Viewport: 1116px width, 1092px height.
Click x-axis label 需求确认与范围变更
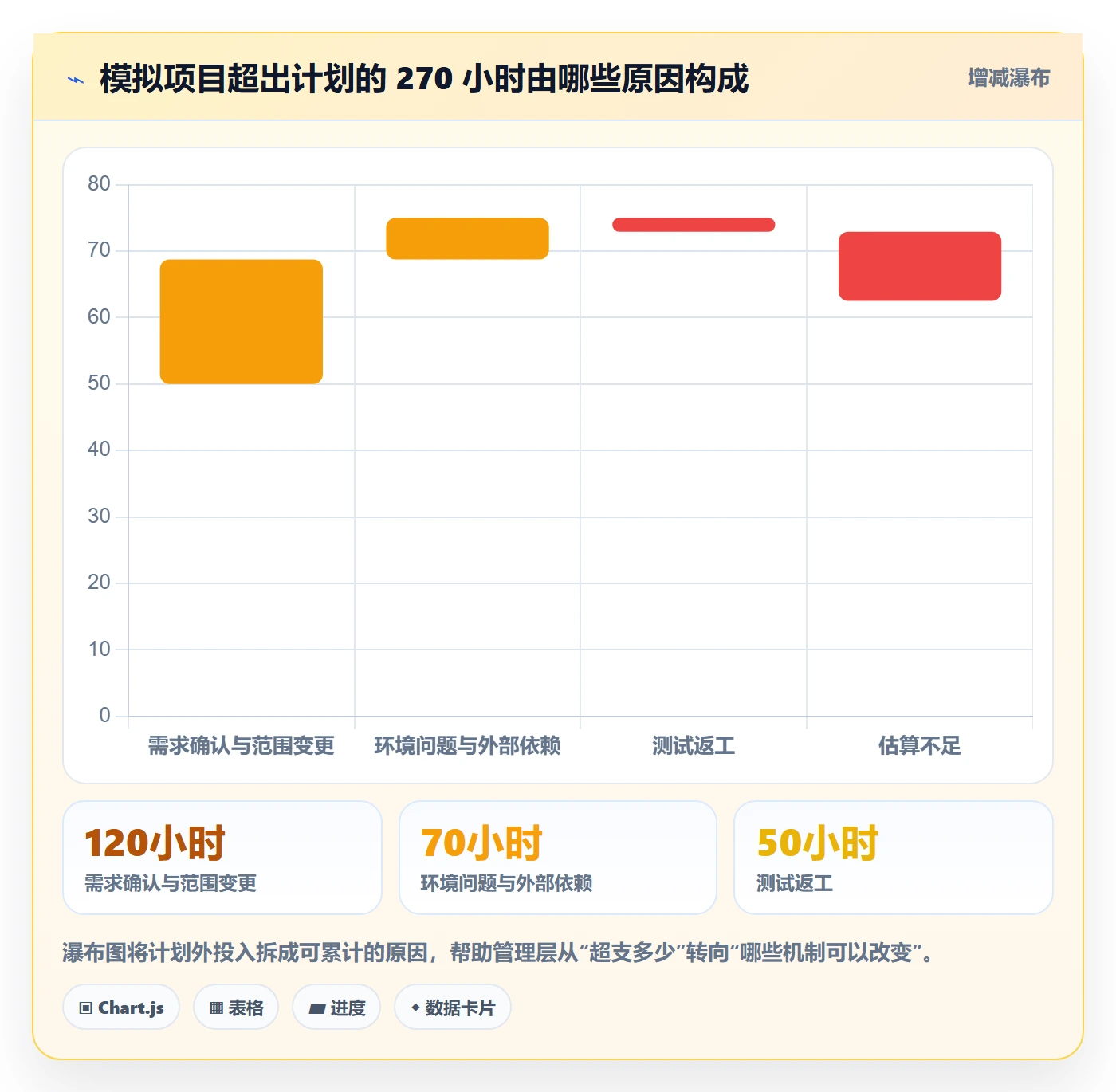click(242, 746)
